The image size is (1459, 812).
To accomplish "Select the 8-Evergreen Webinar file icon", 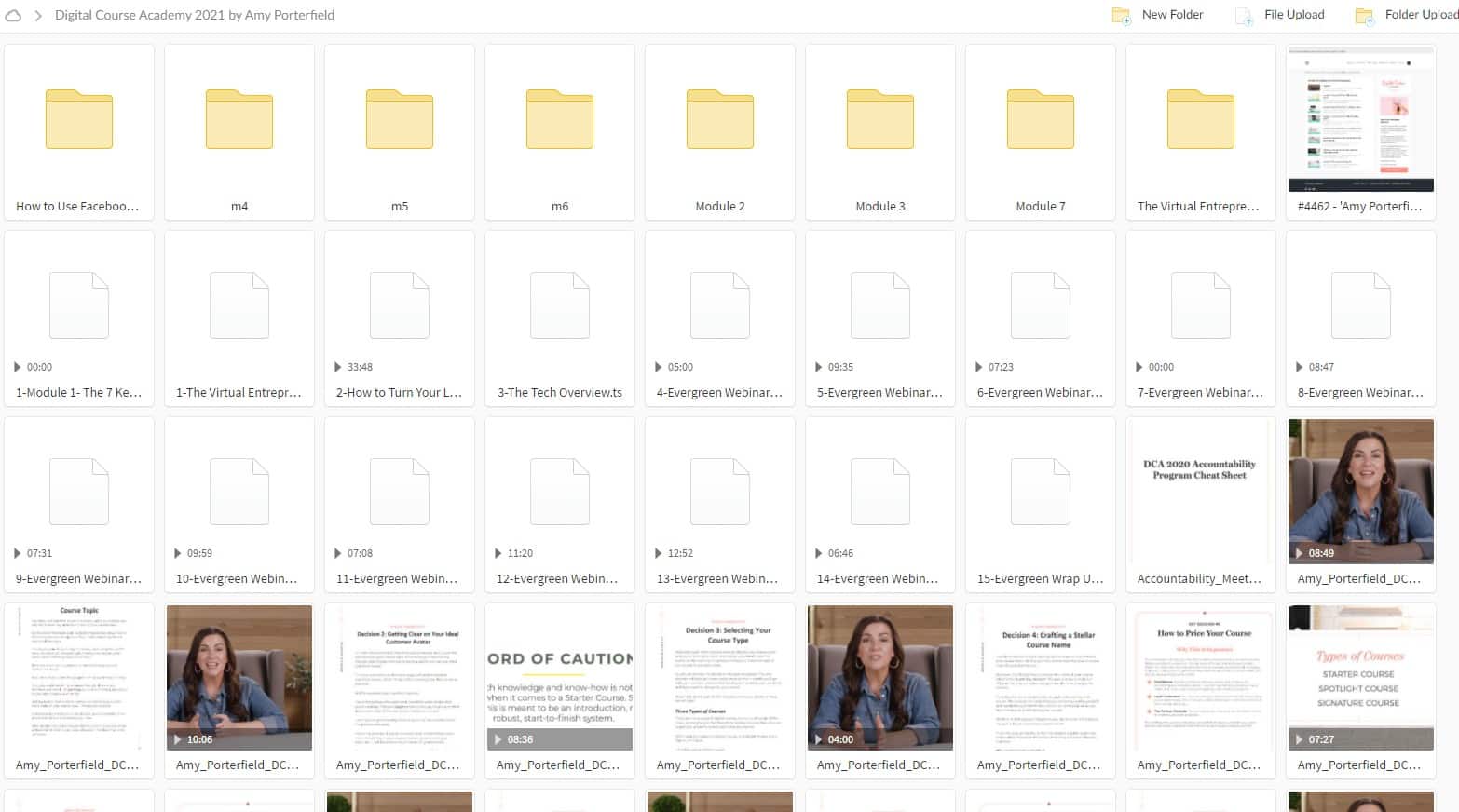I will (x=1361, y=305).
